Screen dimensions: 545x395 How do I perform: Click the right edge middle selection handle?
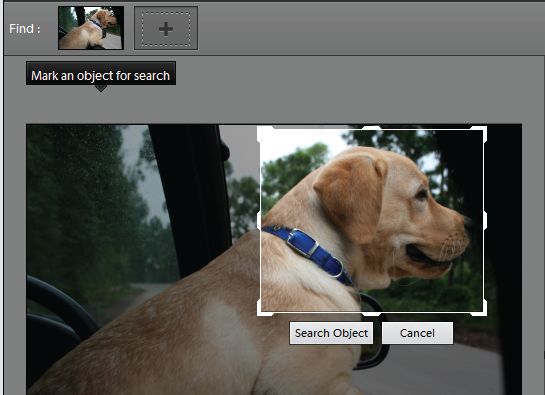pyautogui.click(x=485, y=220)
